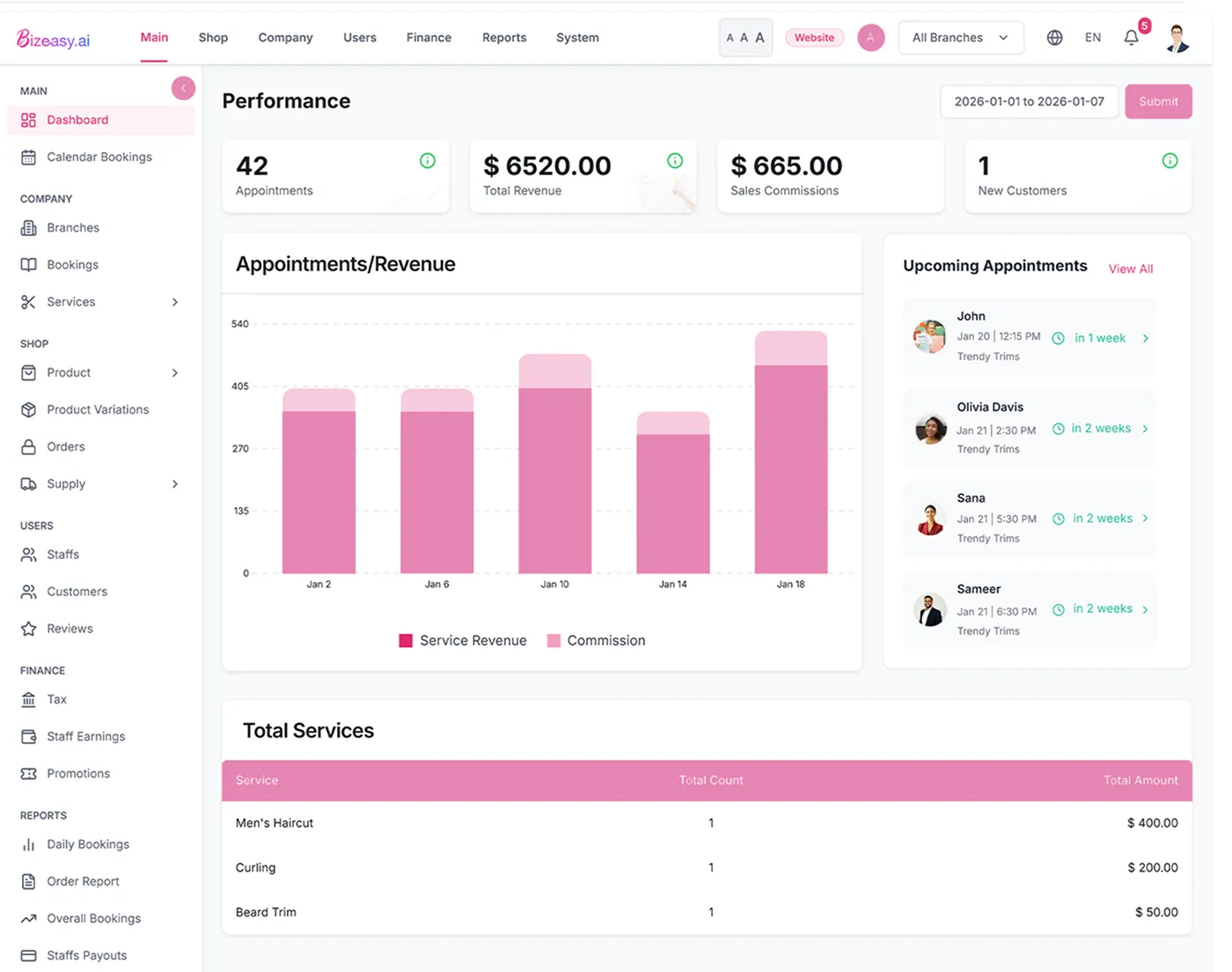Click the date range input field

(x=1028, y=101)
